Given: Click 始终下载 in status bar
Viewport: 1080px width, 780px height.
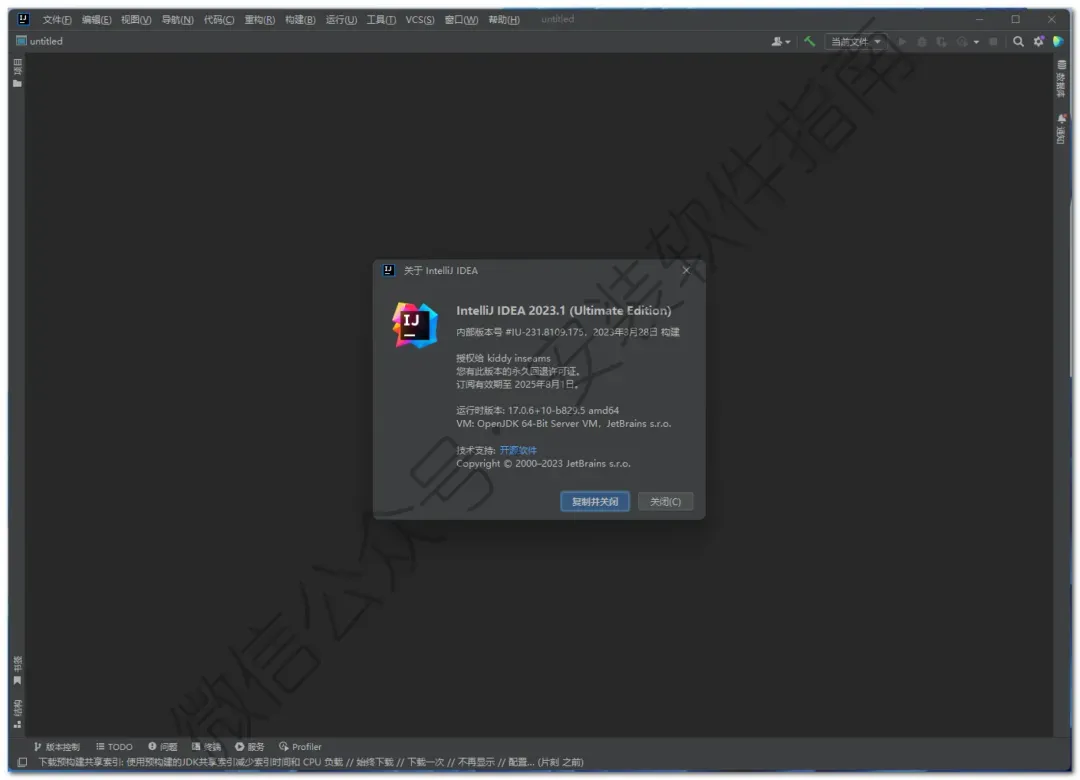Looking at the screenshot, I should pyautogui.click(x=375, y=762).
